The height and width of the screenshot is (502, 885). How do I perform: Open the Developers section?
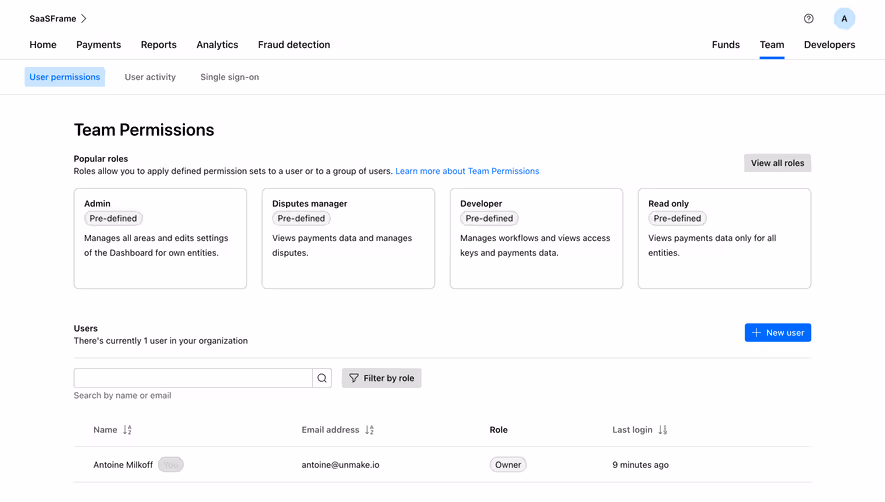[830, 45]
